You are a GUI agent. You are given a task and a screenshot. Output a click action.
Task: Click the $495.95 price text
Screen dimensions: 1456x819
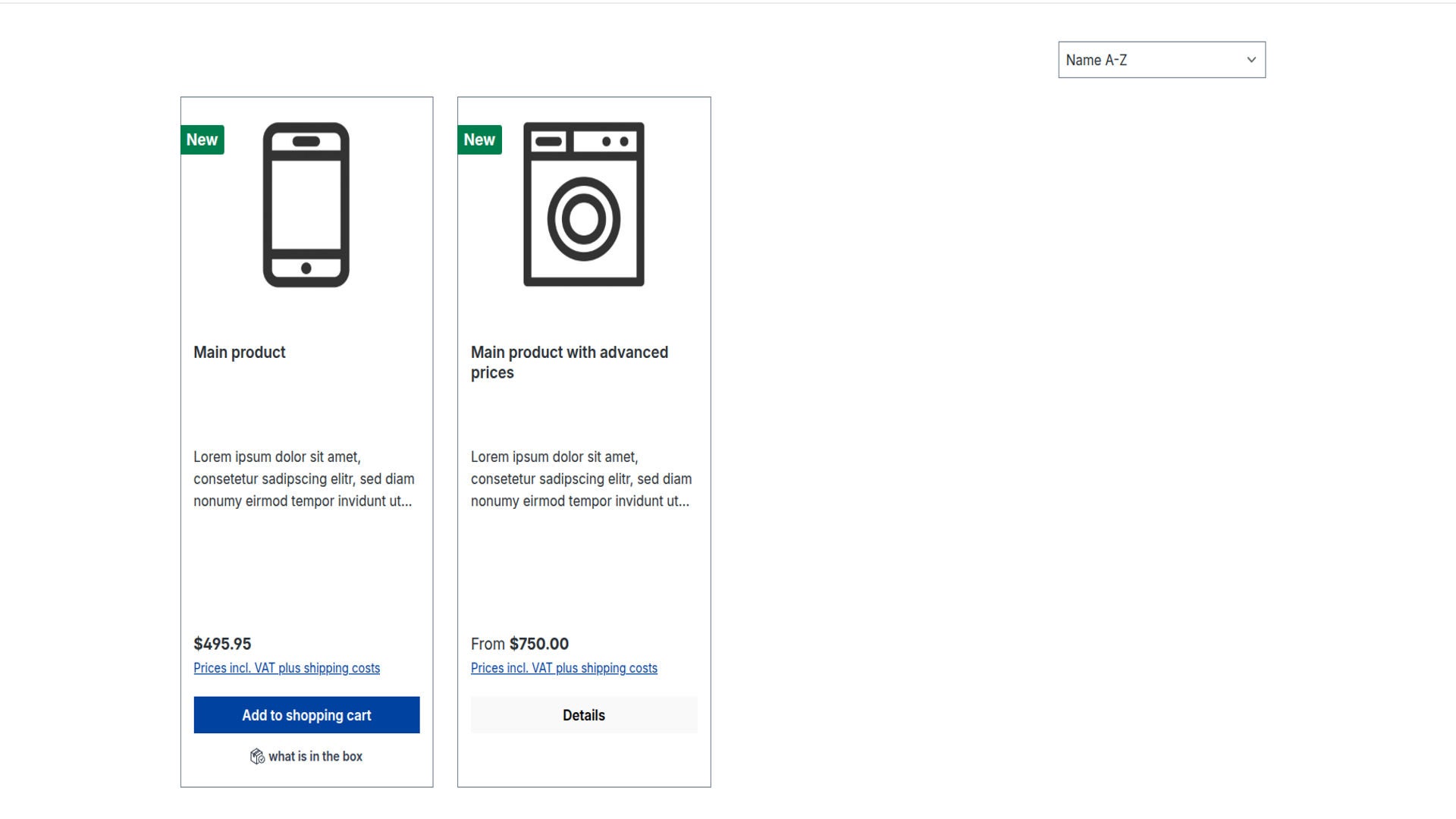tap(222, 644)
